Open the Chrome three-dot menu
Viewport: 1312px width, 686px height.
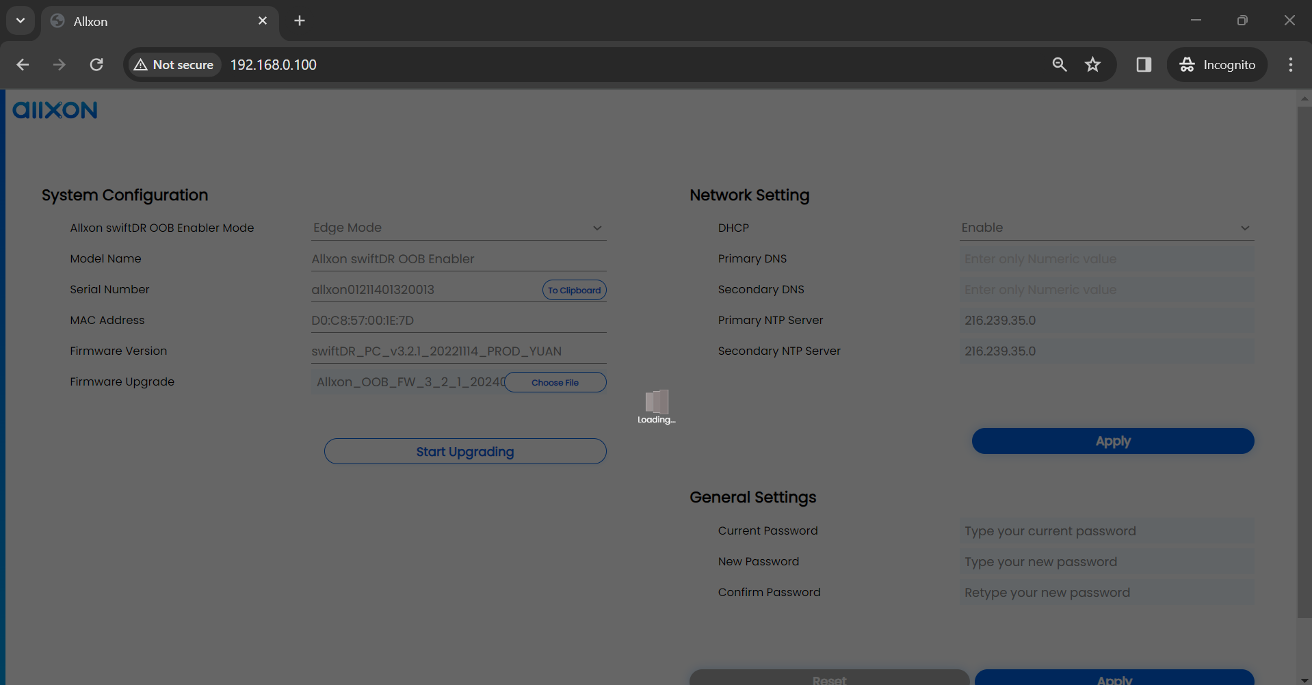tap(1289, 64)
